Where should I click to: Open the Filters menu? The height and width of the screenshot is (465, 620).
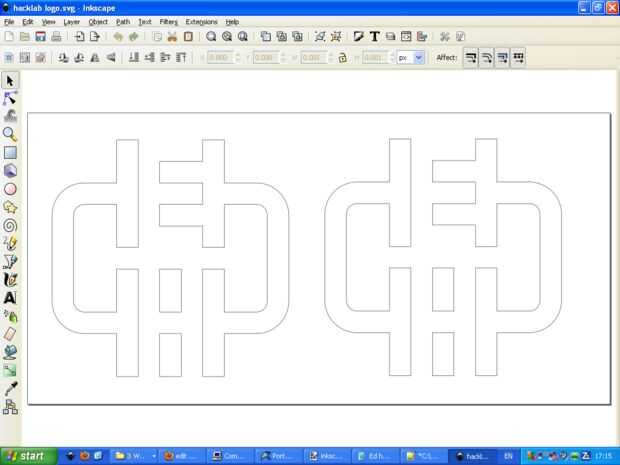[x=169, y=22]
